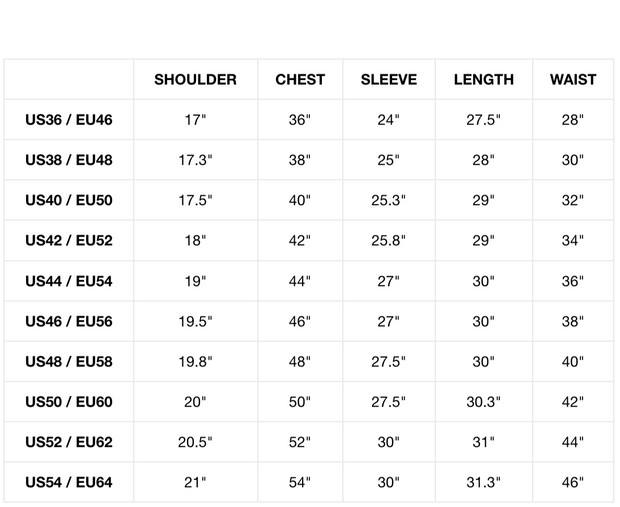
Task: Click the 25.8" sleeve value cell
Action: tap(389, 241)
